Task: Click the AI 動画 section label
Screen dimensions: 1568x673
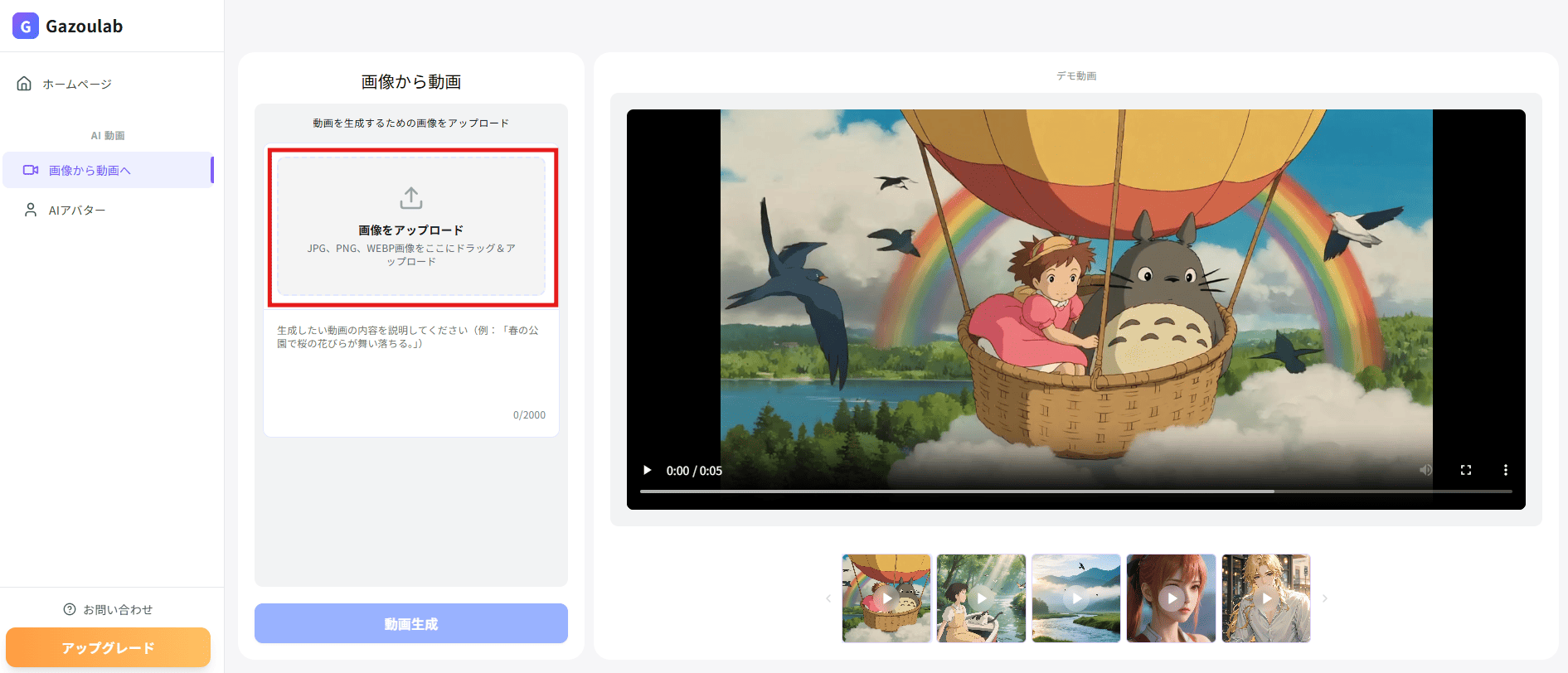Action: pos(108,136)
